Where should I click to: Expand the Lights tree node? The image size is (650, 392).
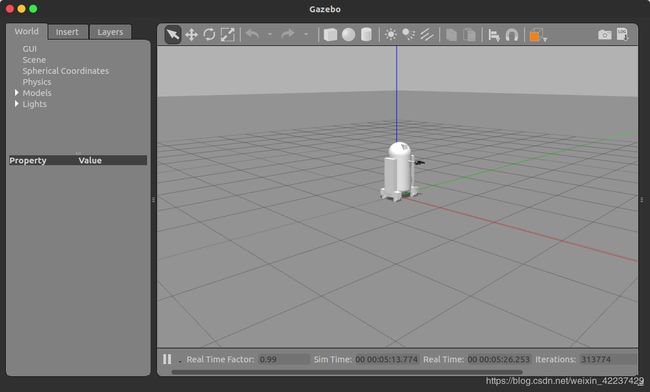(x=17, y=104)
